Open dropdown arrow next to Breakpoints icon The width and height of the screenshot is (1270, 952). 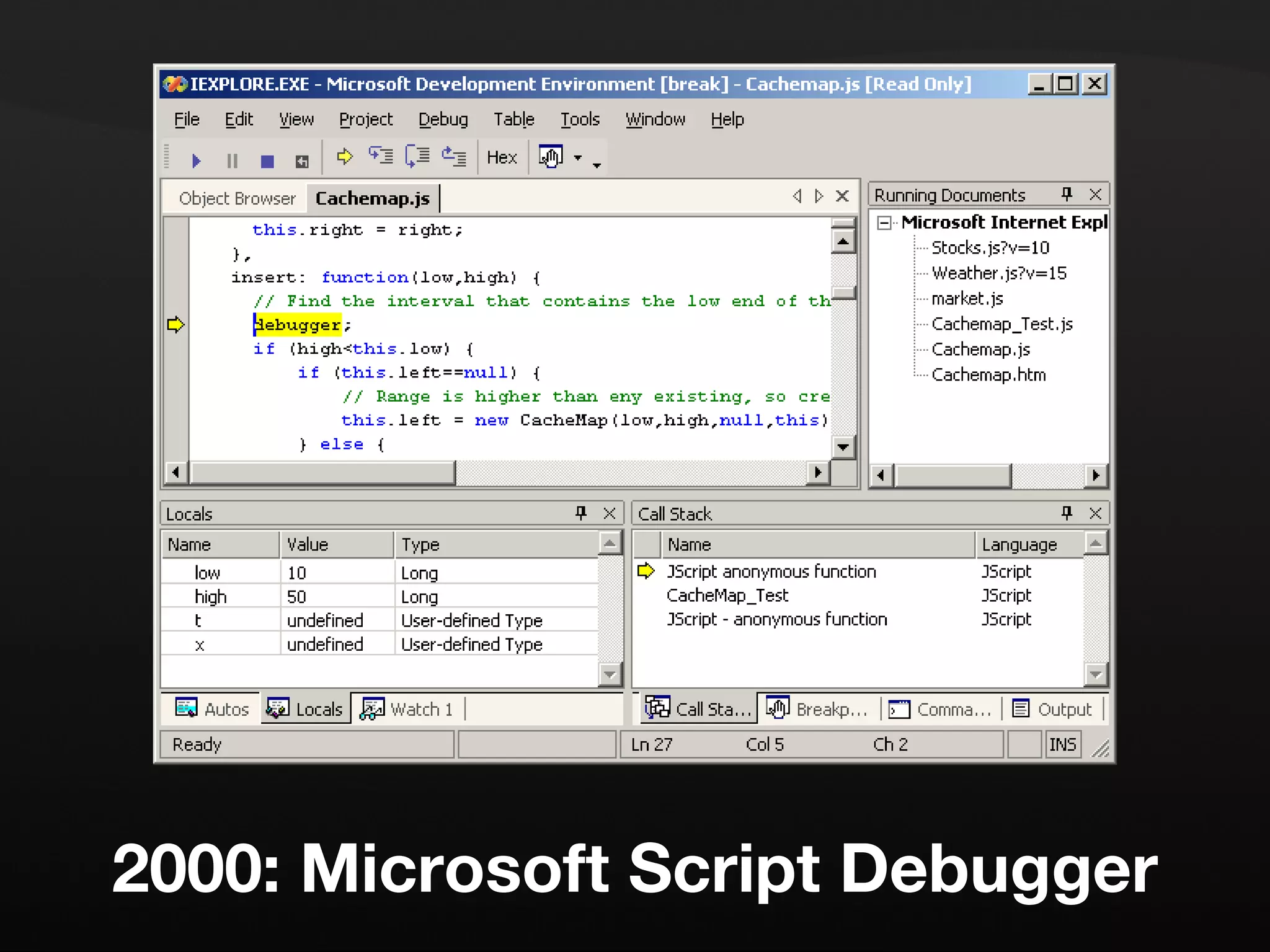tap(578, 158)
